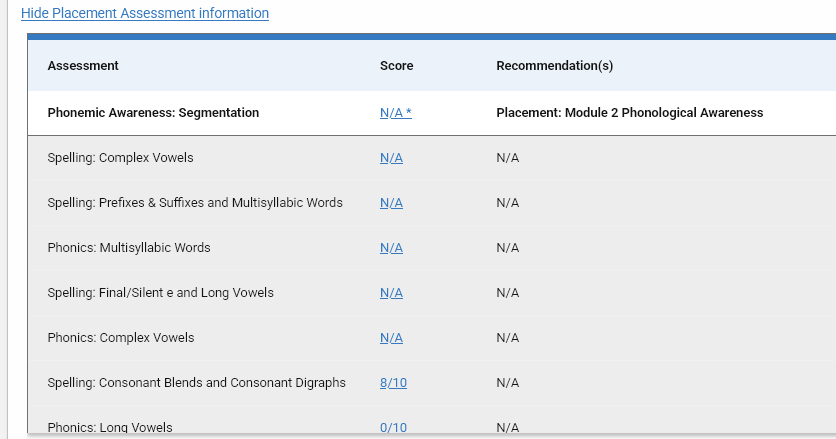Click recommendation N/A in Consonant Blends row
This screenshot has height=439, width=836.
click(x=508, y=382)
